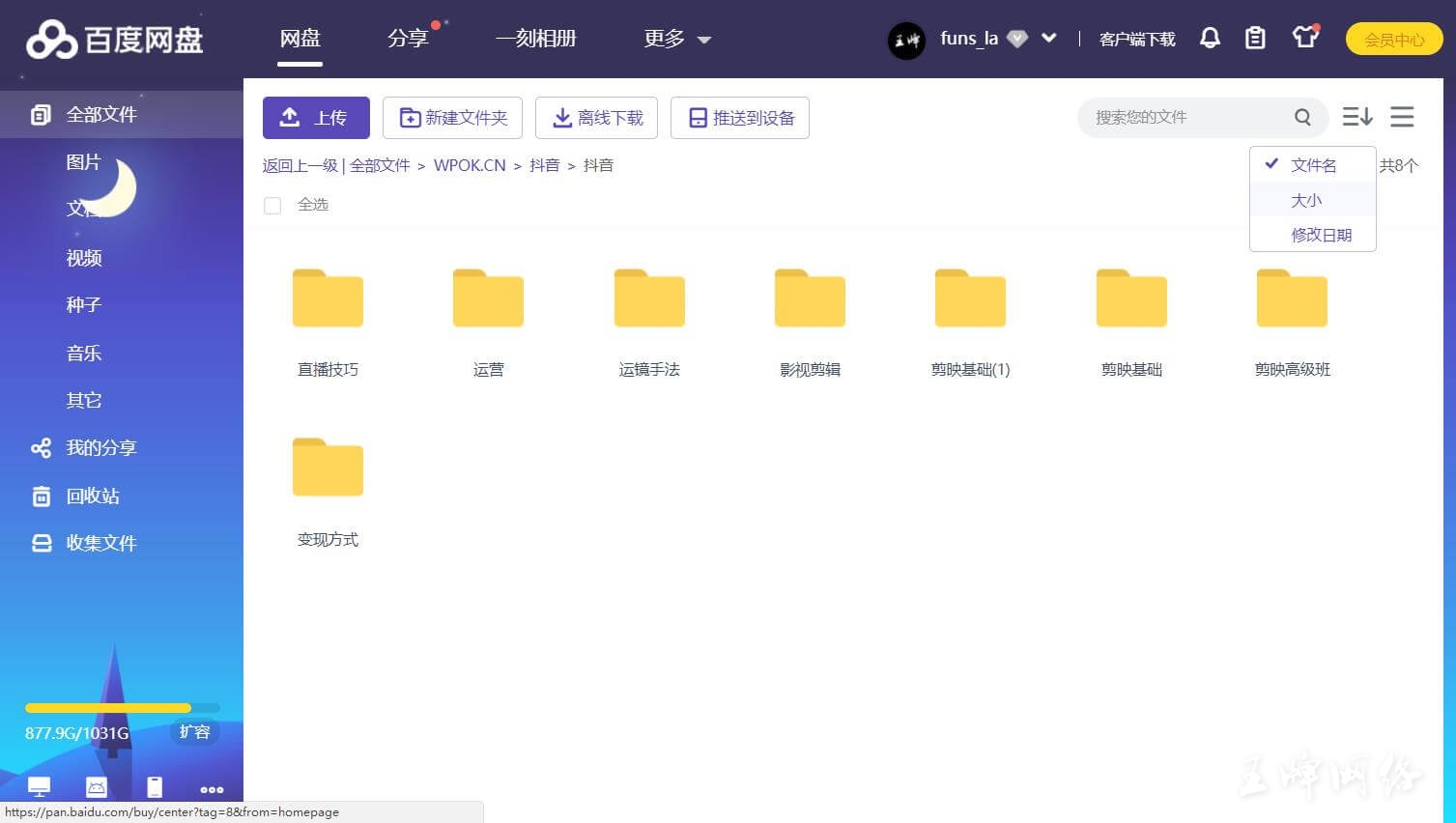Viewport: 1456px width, 823px height.
Task: Open the notifications bell
Action: (x=1210, y=38)
